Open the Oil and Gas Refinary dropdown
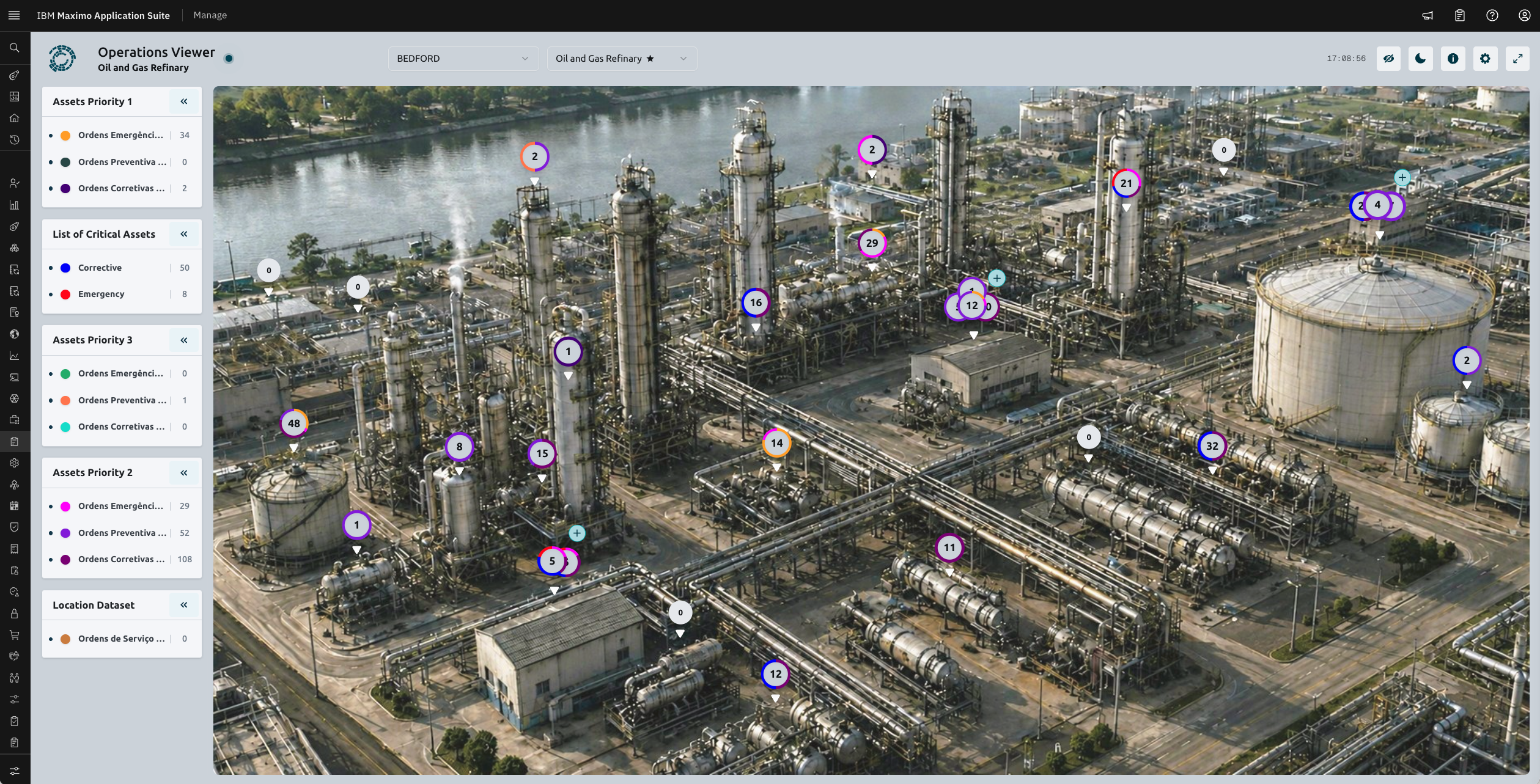This screenshot has width=1540, height=784. click(621, 59)
